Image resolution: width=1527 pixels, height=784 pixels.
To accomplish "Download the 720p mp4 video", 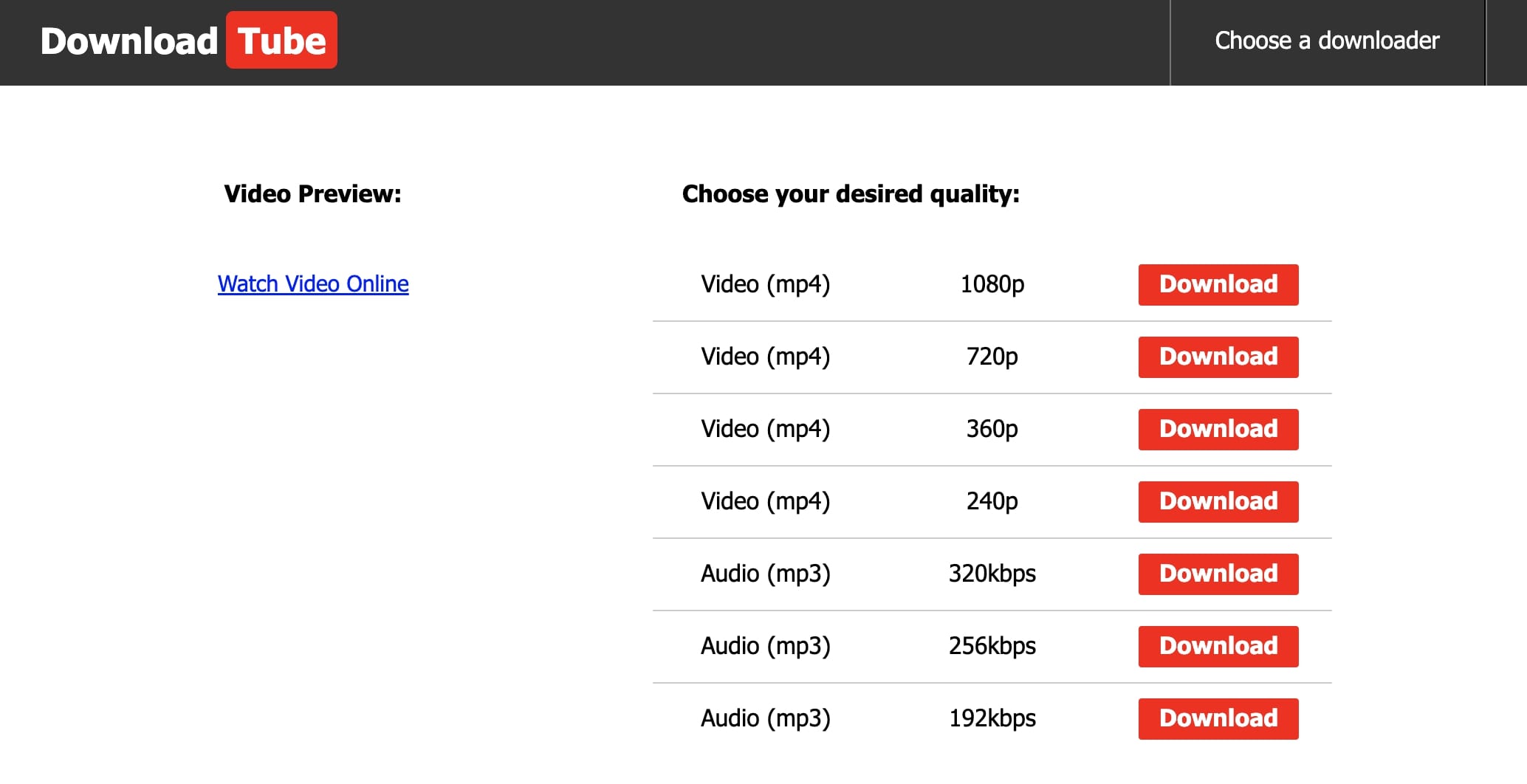I will click(1218, 357).
